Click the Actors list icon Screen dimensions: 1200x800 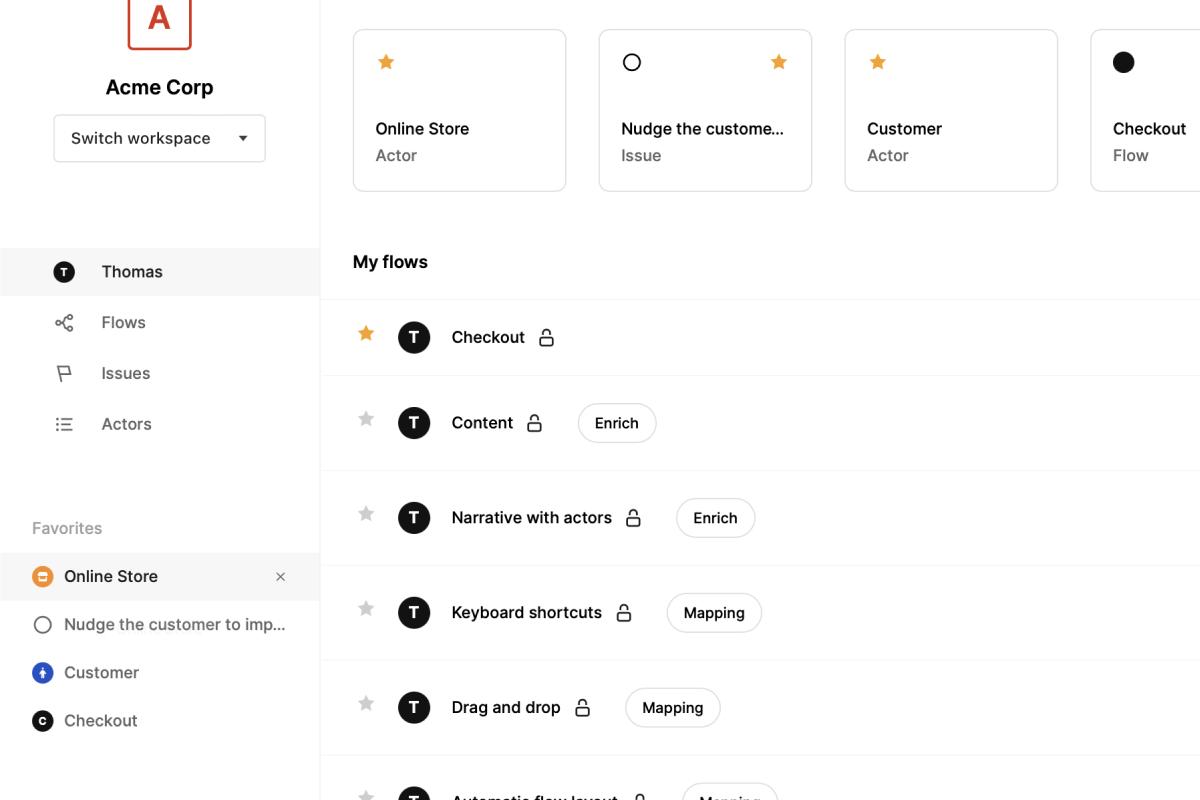(x=64, y=425)
